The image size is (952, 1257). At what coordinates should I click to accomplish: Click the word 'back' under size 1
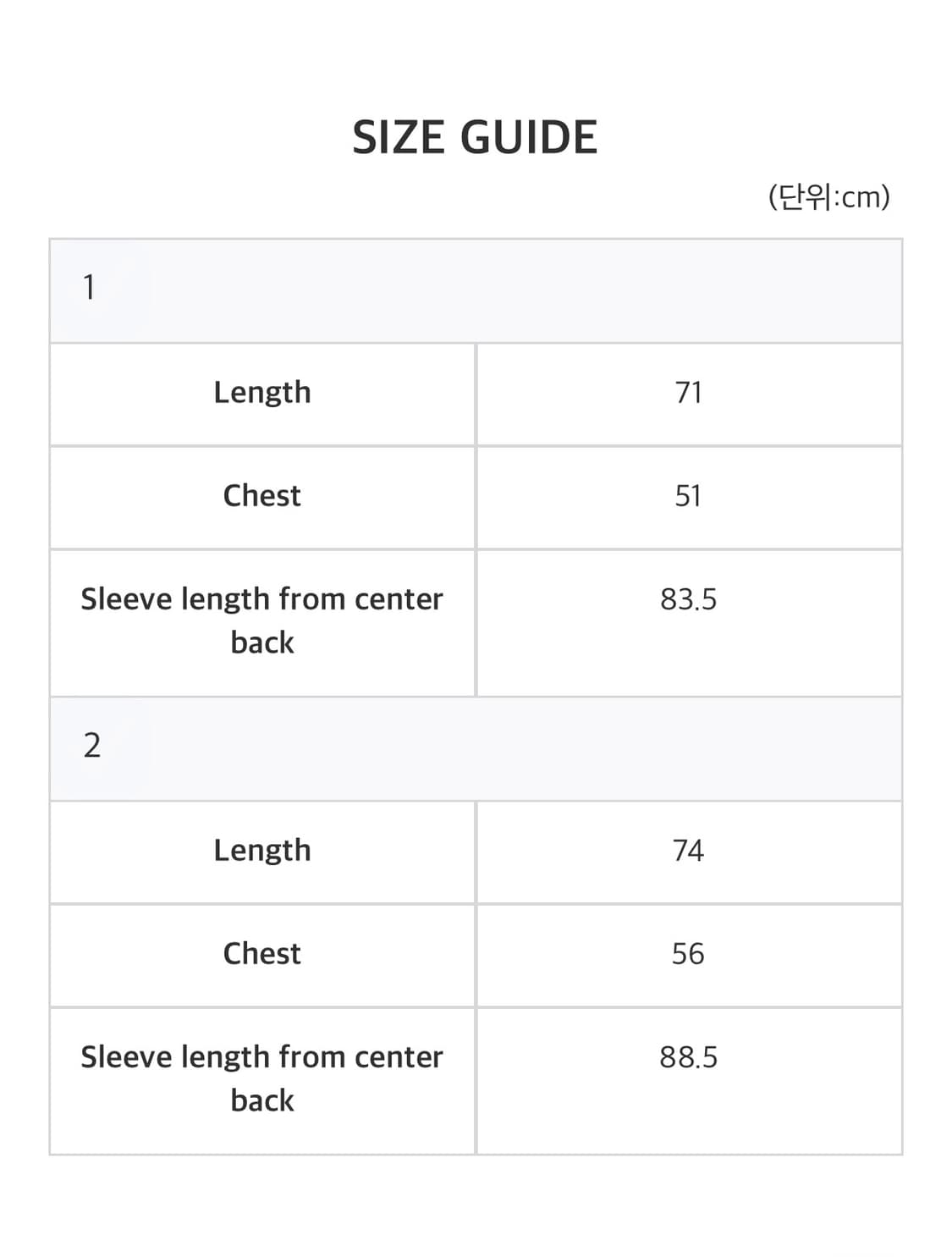(262, 643)
